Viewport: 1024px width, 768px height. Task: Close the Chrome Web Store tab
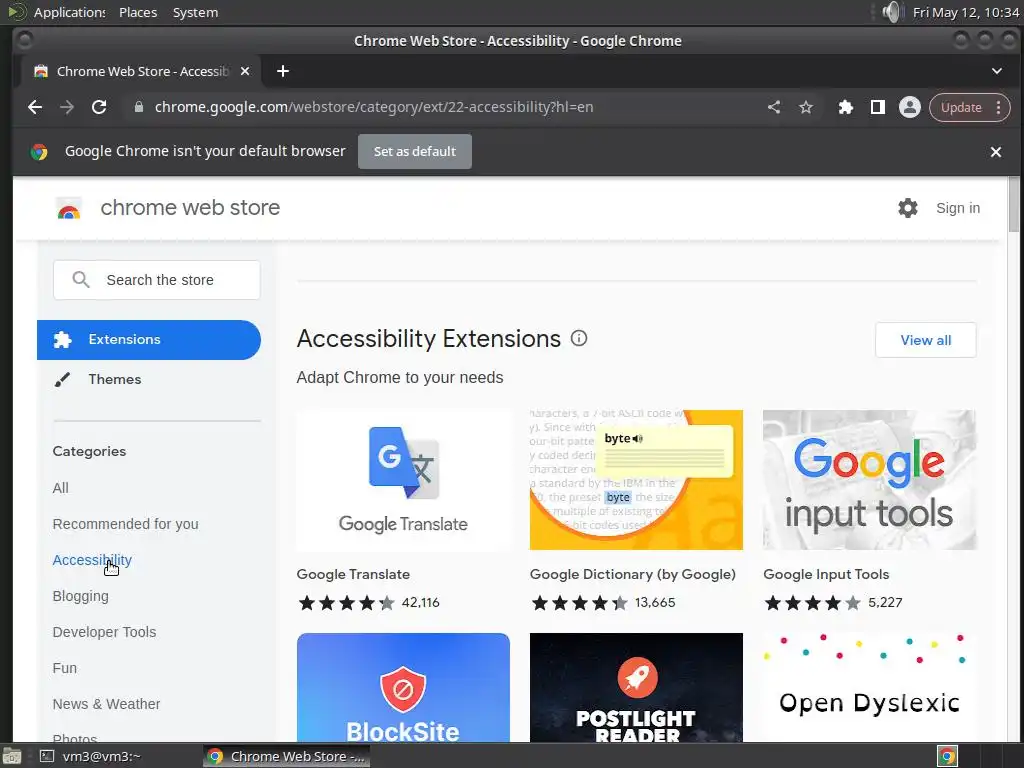pos(245,71)
